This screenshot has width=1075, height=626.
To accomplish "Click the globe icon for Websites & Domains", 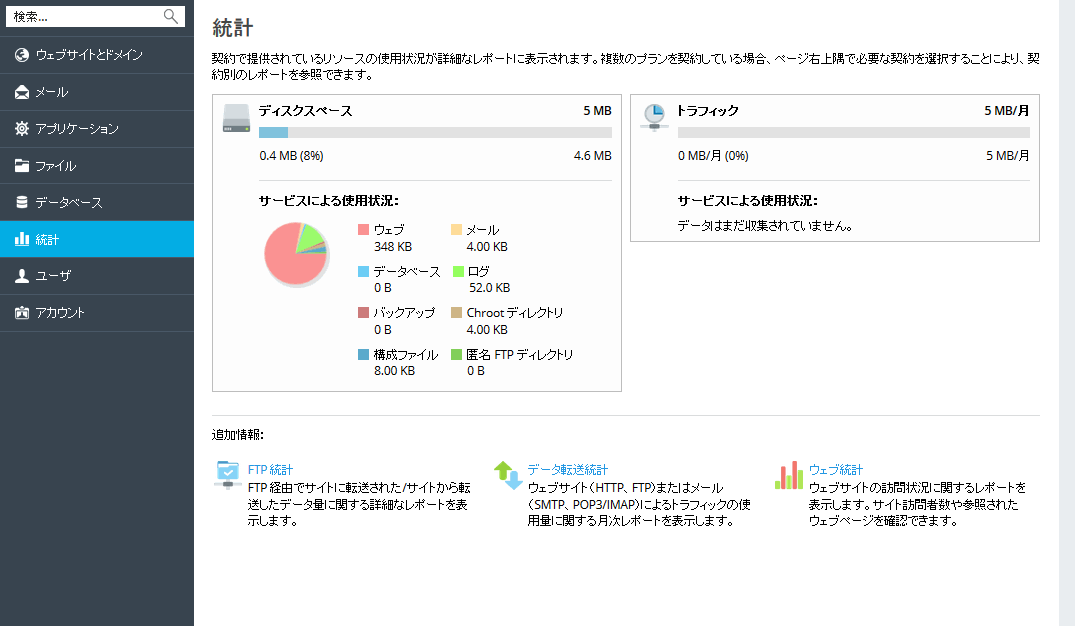I will (x=22, y=55).
